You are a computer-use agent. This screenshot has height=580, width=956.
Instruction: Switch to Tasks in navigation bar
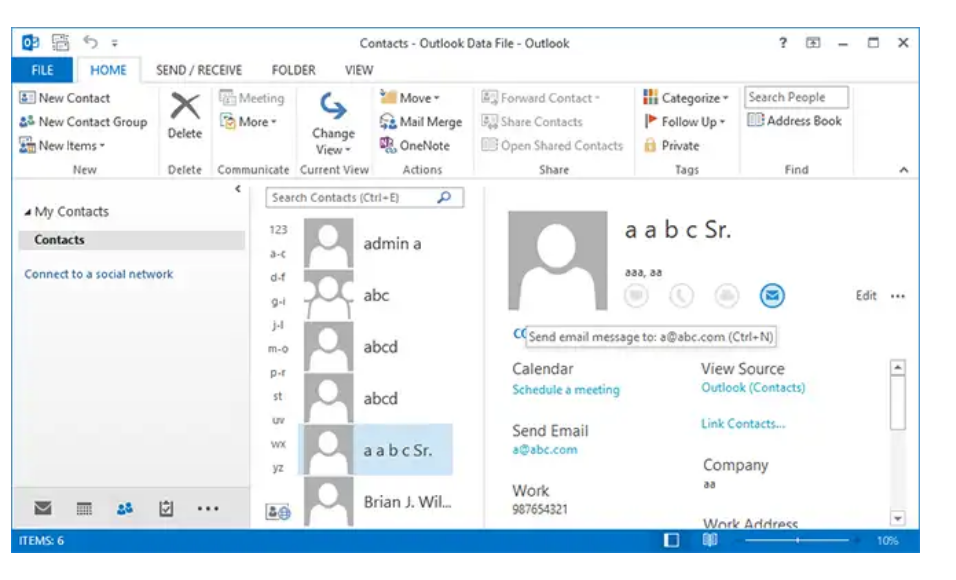[166, 508]
